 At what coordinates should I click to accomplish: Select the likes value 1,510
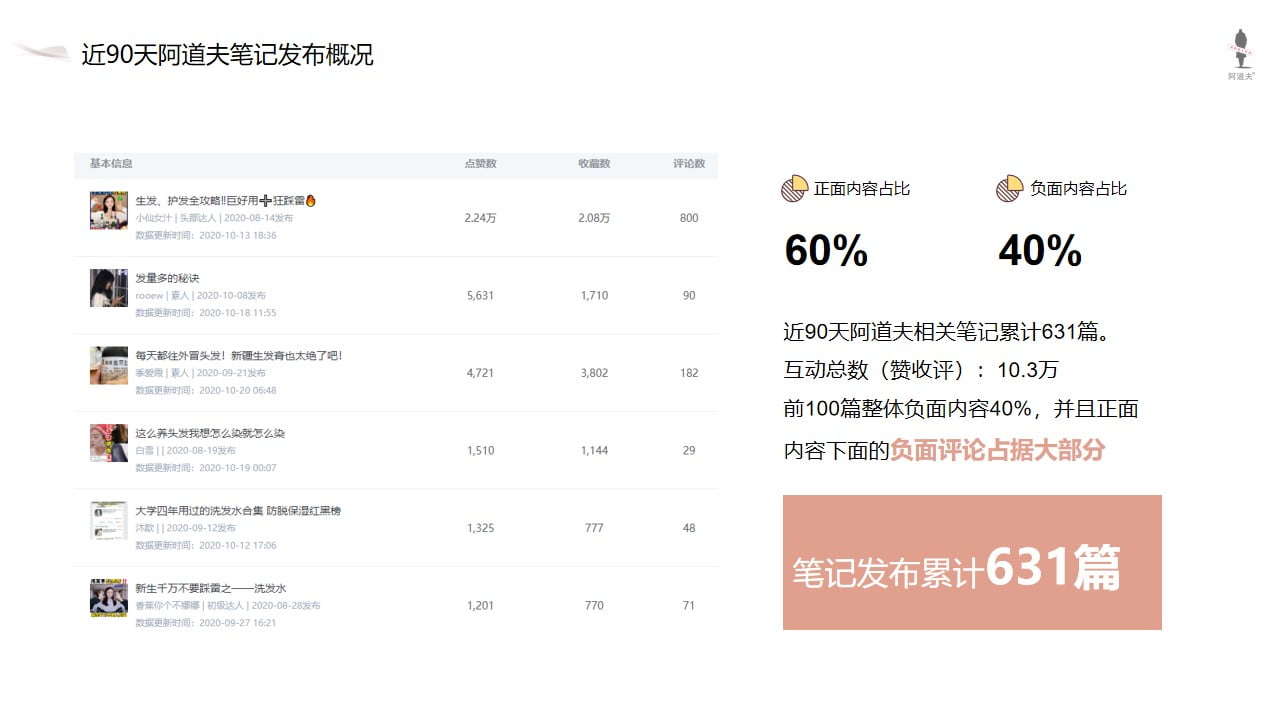480,450
